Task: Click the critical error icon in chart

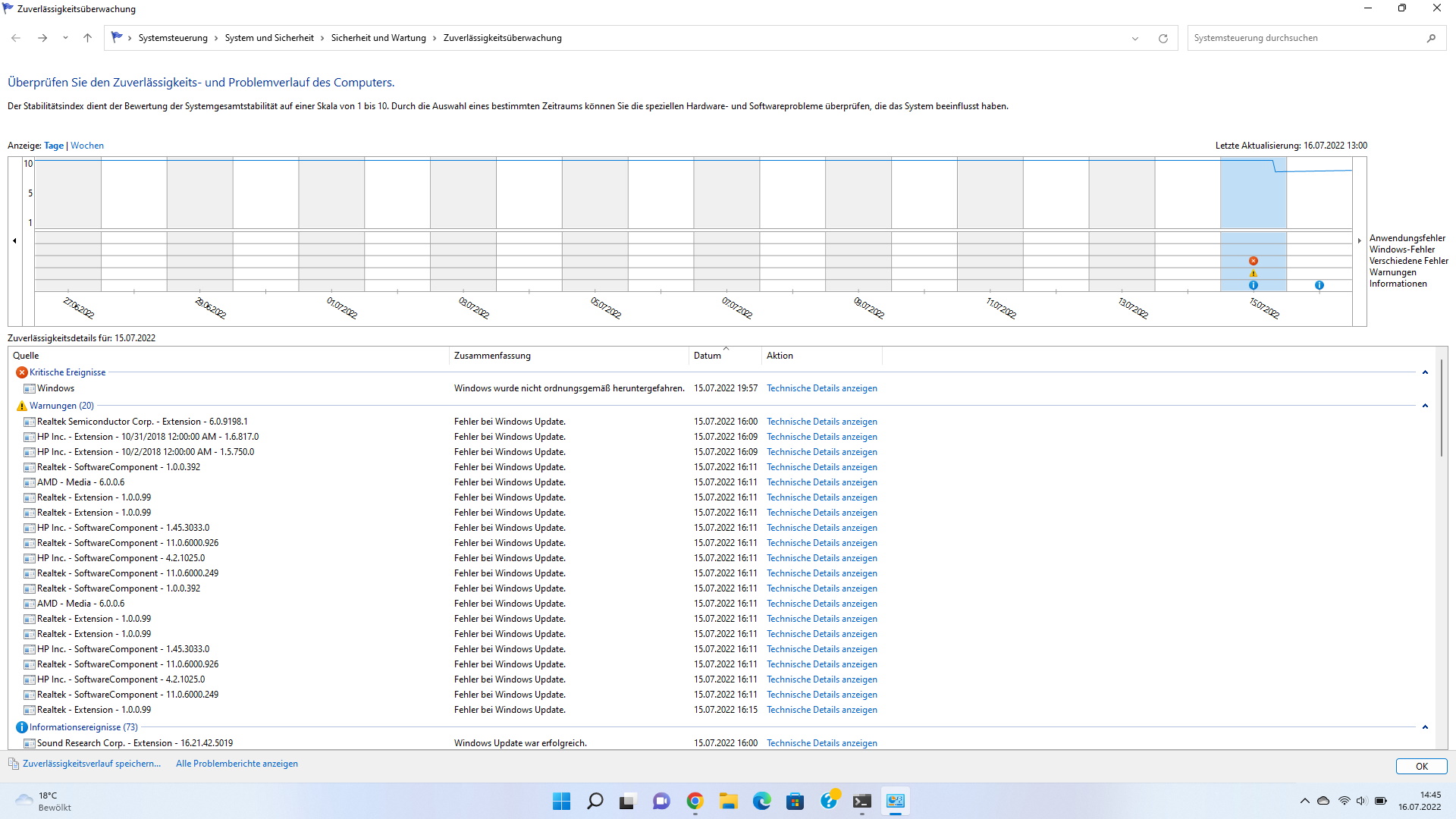Action: click(1253, 261)
